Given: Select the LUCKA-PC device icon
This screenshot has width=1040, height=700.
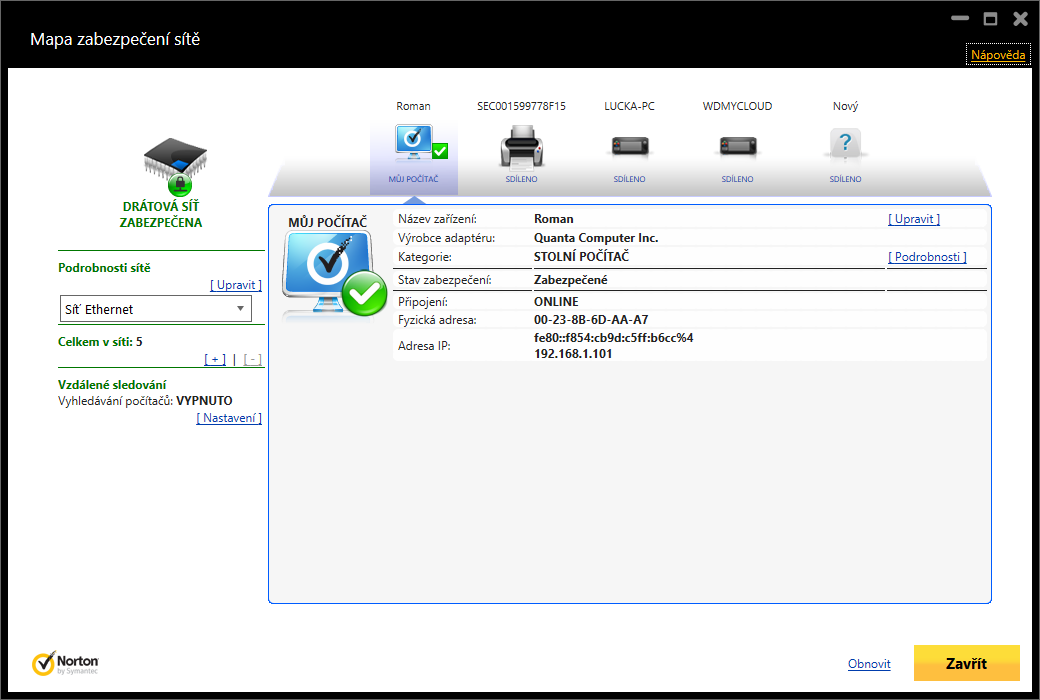Looking at the screenshot, I should click(x=629, y=145).
